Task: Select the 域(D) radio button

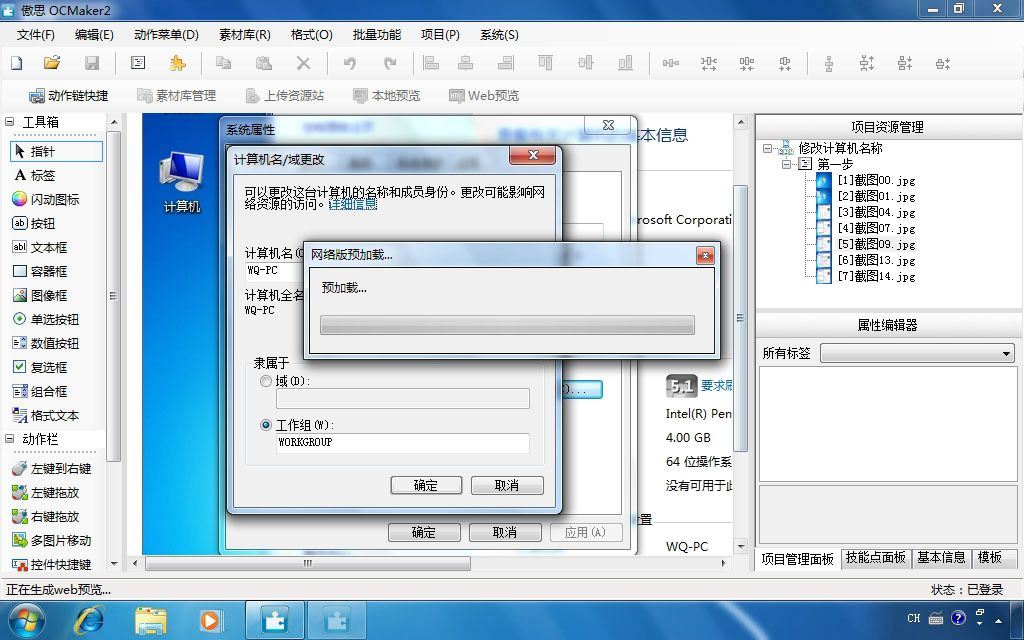Action: coord(266,381)
